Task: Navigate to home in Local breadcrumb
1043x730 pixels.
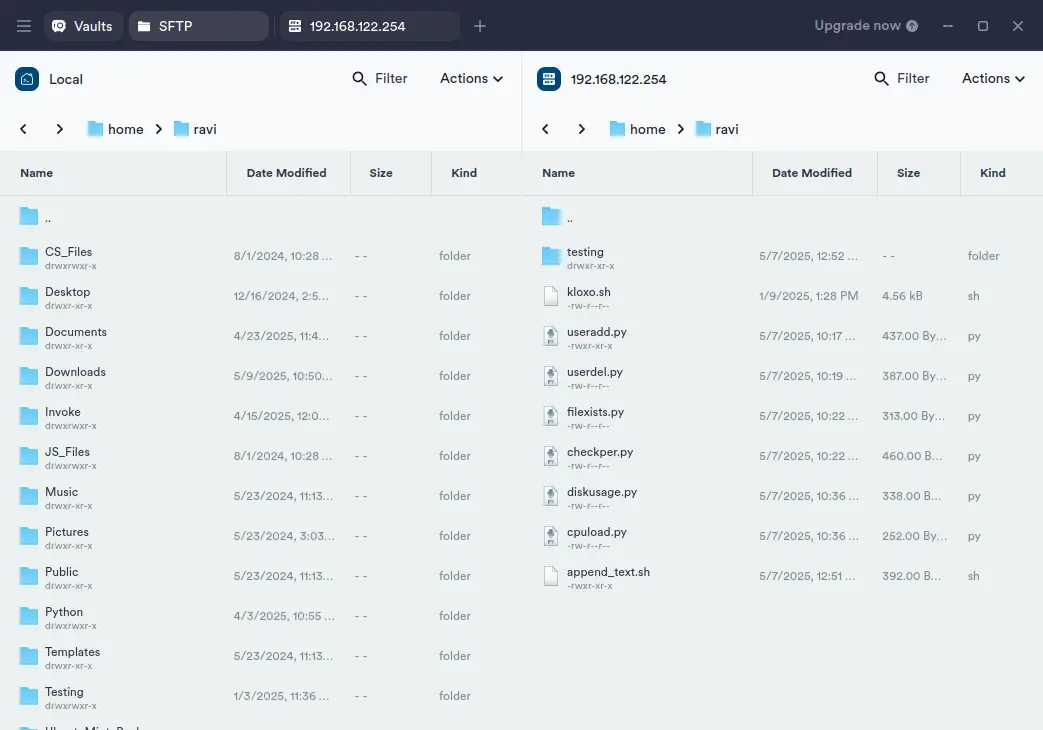Action: [x=125, y=129]
